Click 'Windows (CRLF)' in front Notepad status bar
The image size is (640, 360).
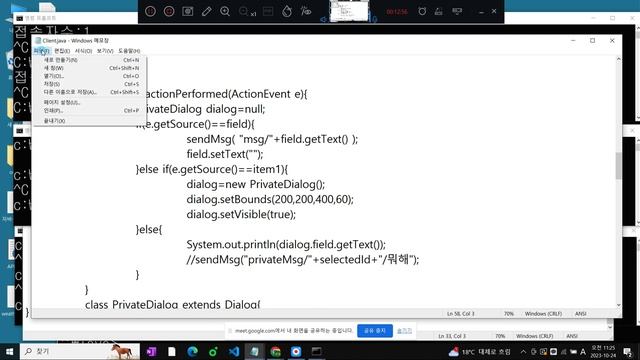click(543, 313)
